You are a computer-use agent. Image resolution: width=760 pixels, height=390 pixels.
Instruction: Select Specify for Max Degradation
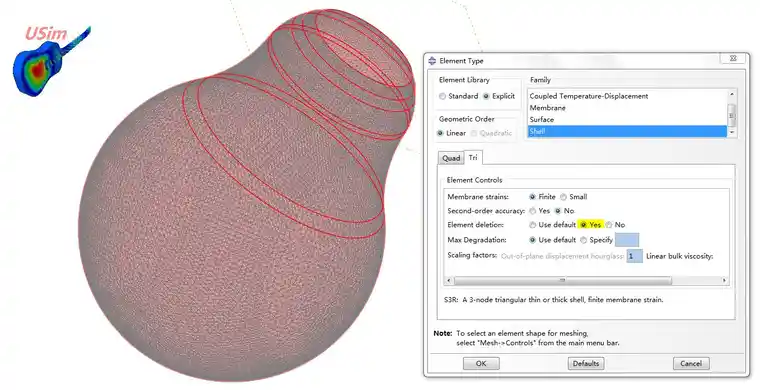click(x=584, y=240)
